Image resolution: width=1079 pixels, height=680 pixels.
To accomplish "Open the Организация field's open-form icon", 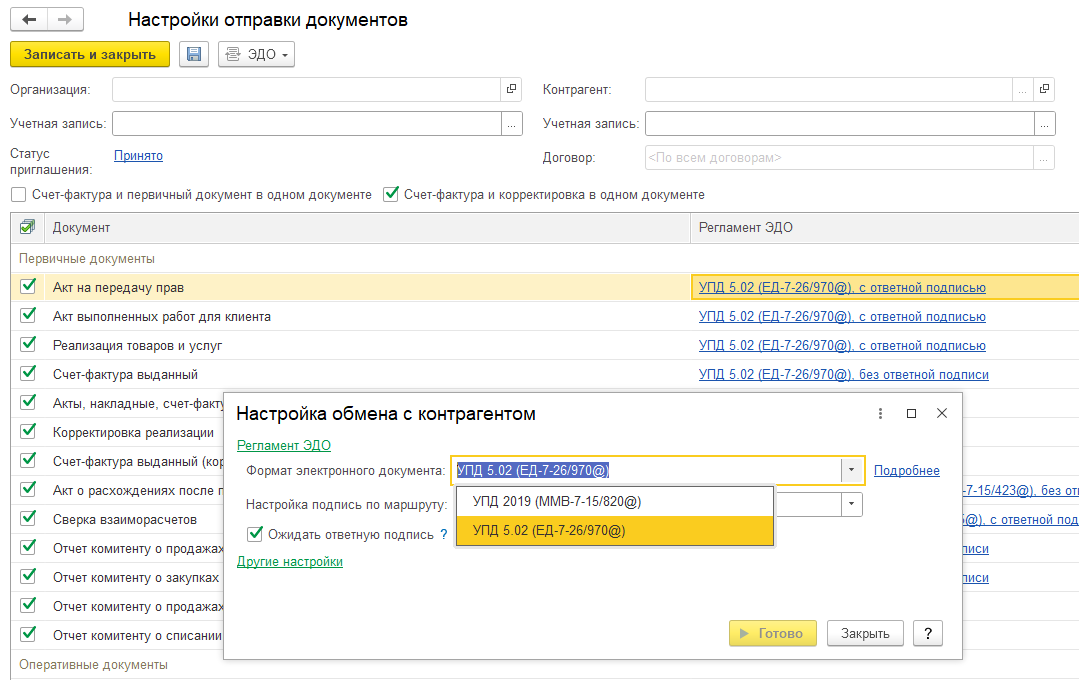I will [512, 90].
